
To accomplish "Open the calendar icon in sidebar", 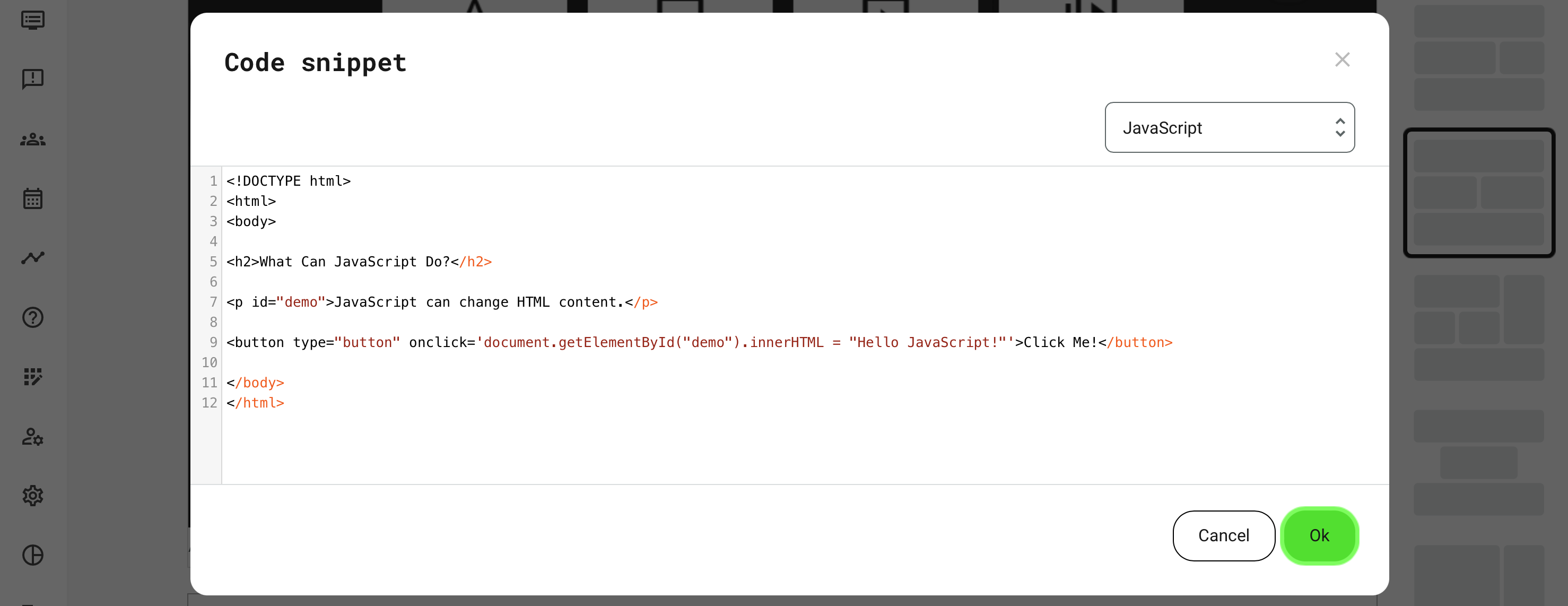I will (33, 198).
